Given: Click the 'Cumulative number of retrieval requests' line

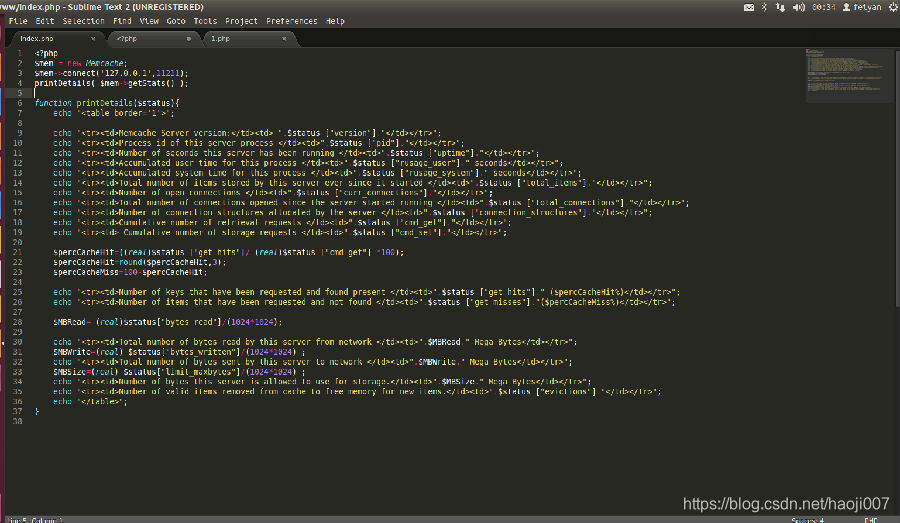Looking at the screenshot, I should point(282,222).
